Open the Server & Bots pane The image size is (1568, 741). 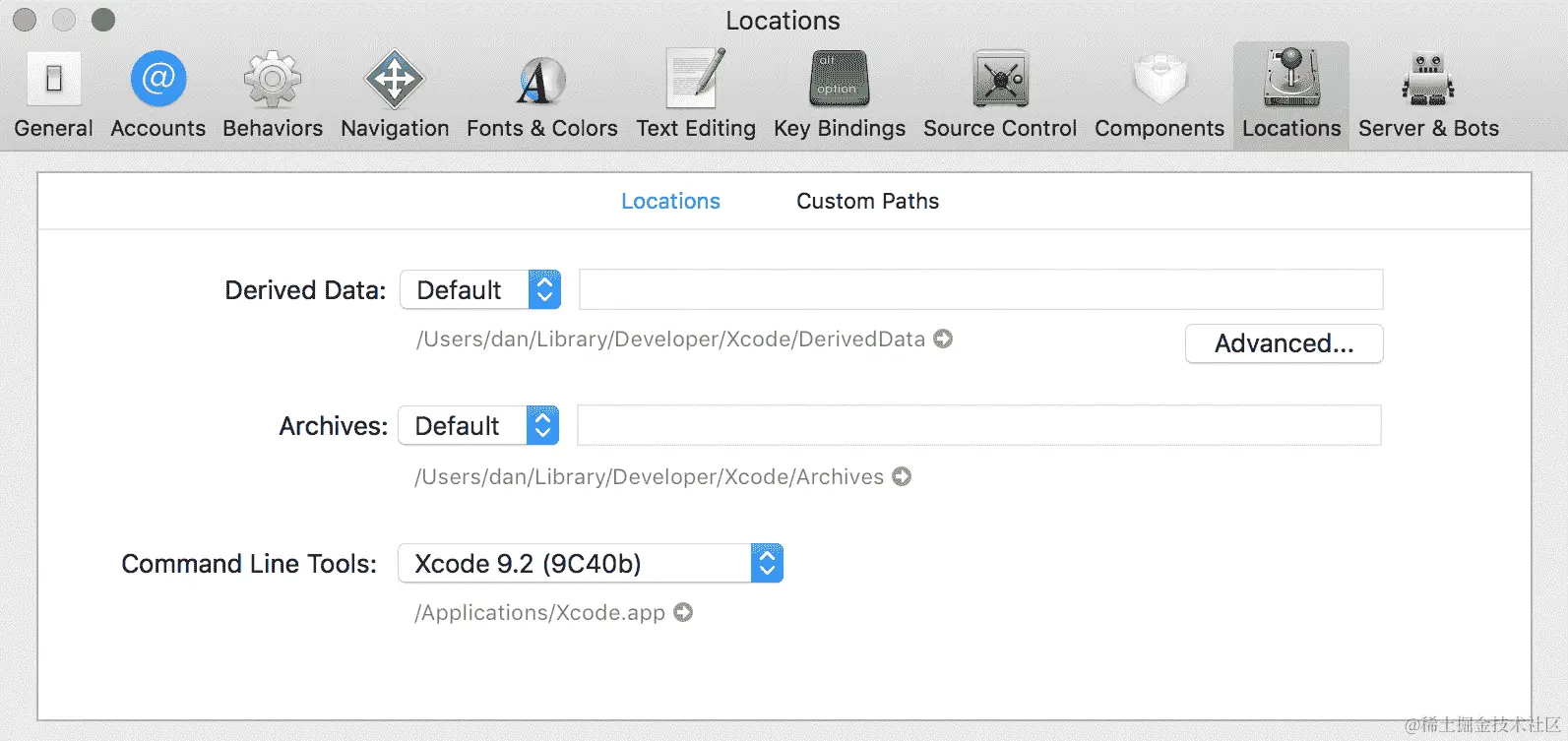tap(1428, 94)
